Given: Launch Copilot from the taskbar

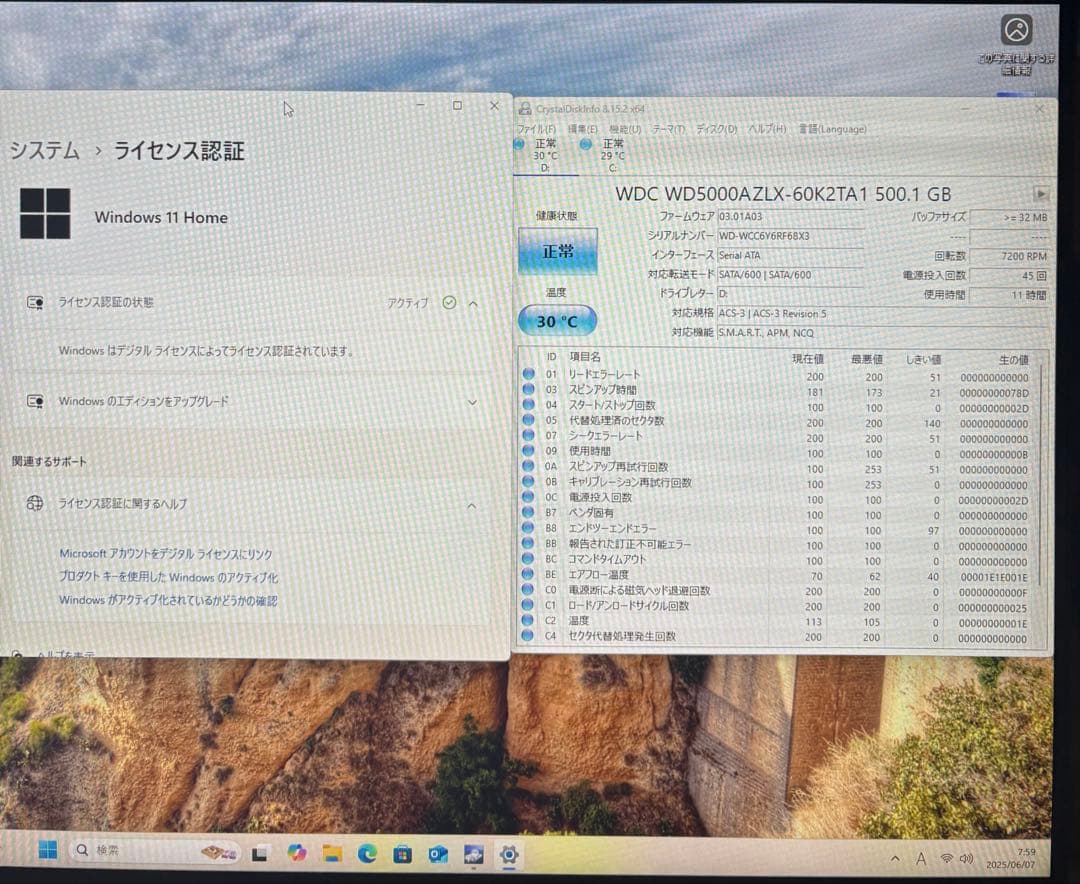Looking at the screenshot, I should 297,852.
